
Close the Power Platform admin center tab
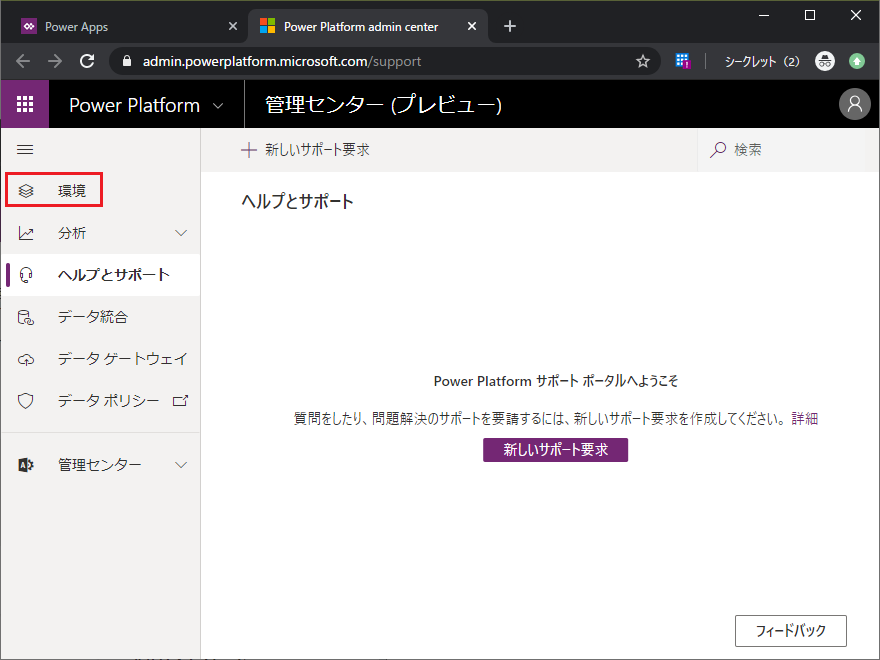coord(472,26)
